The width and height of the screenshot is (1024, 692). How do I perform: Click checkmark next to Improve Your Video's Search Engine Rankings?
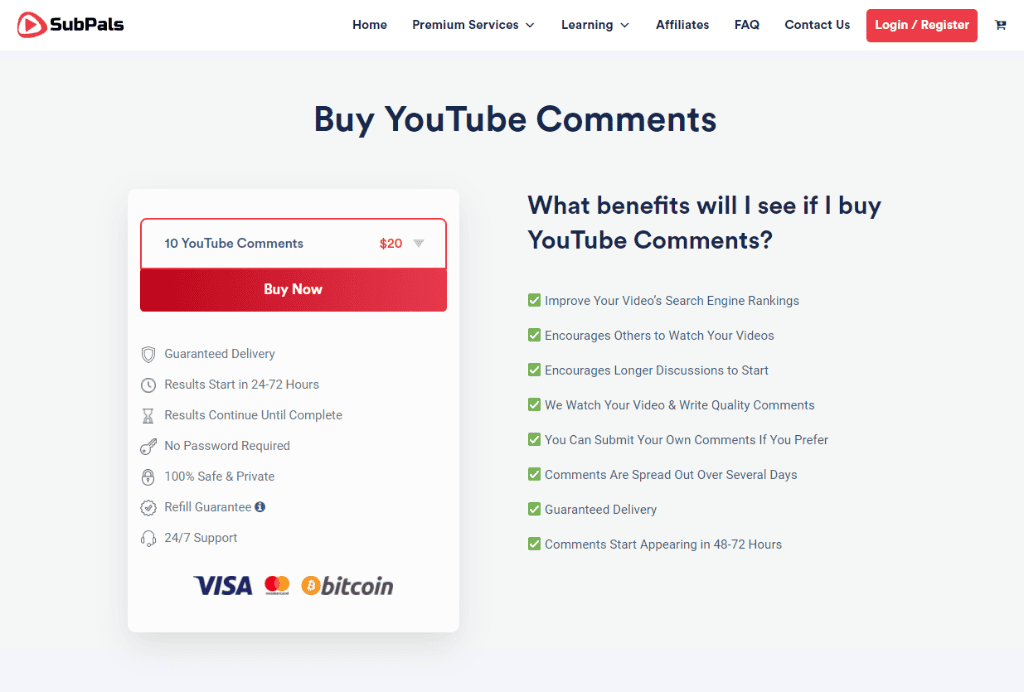534,300
